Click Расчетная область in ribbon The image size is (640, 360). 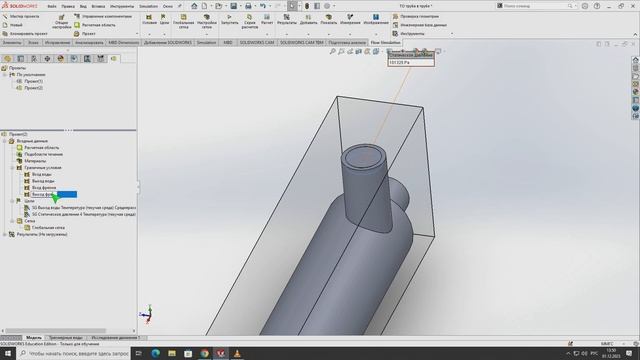click(95, 25)
